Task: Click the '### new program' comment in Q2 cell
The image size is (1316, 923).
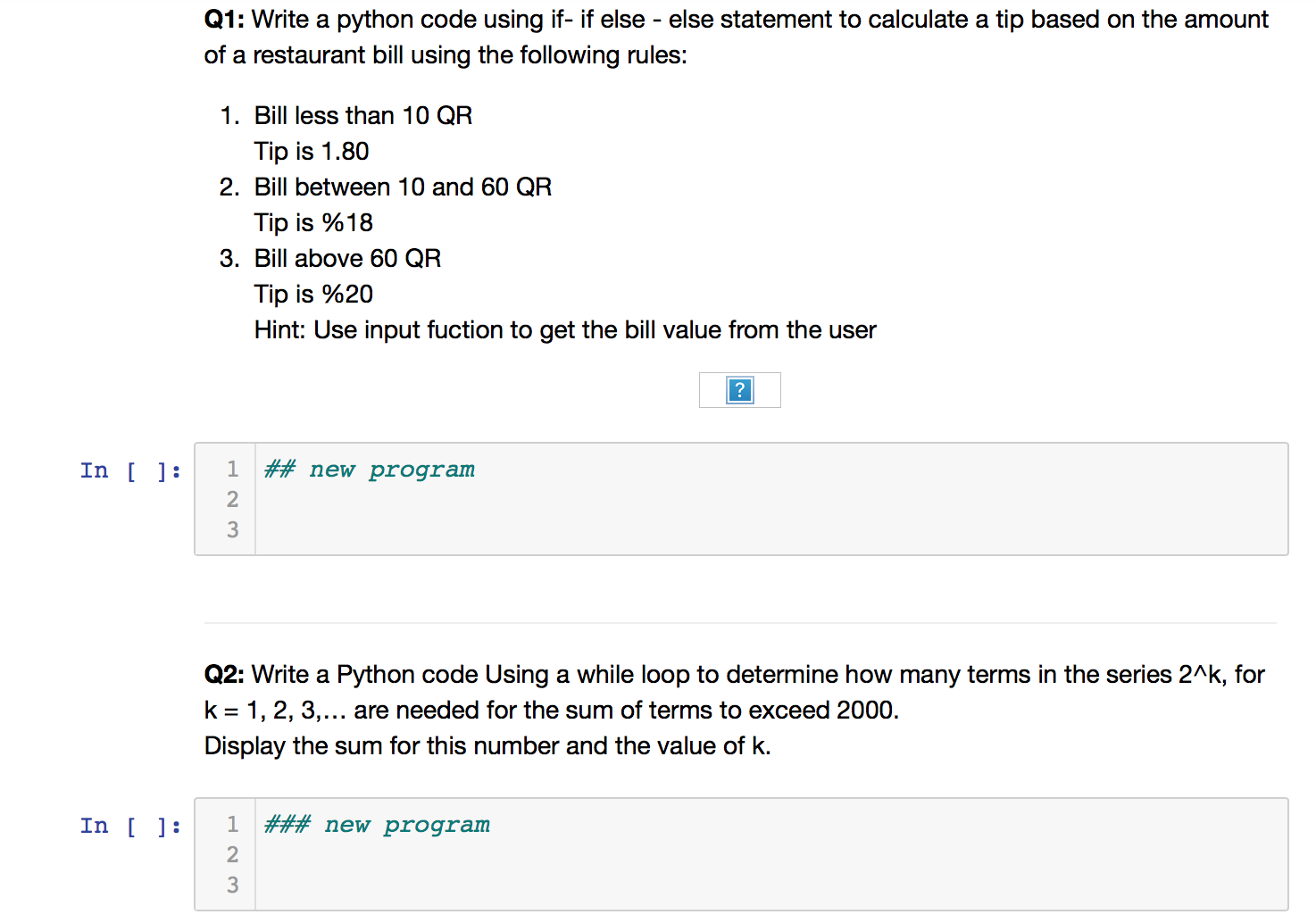Action: click(376, 824)
